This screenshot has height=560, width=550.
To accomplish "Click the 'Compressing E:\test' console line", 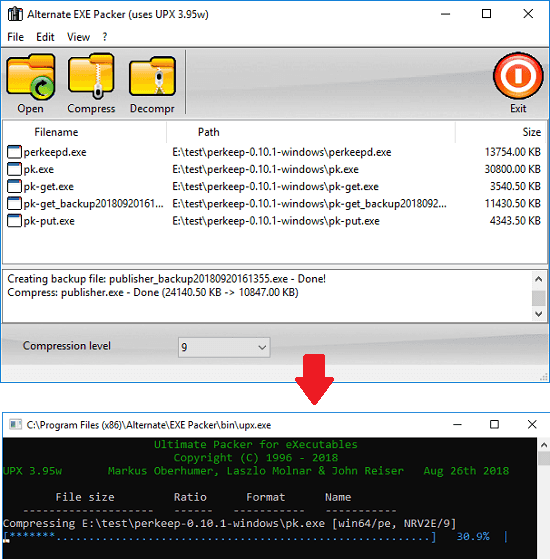I will coord(230,524).
